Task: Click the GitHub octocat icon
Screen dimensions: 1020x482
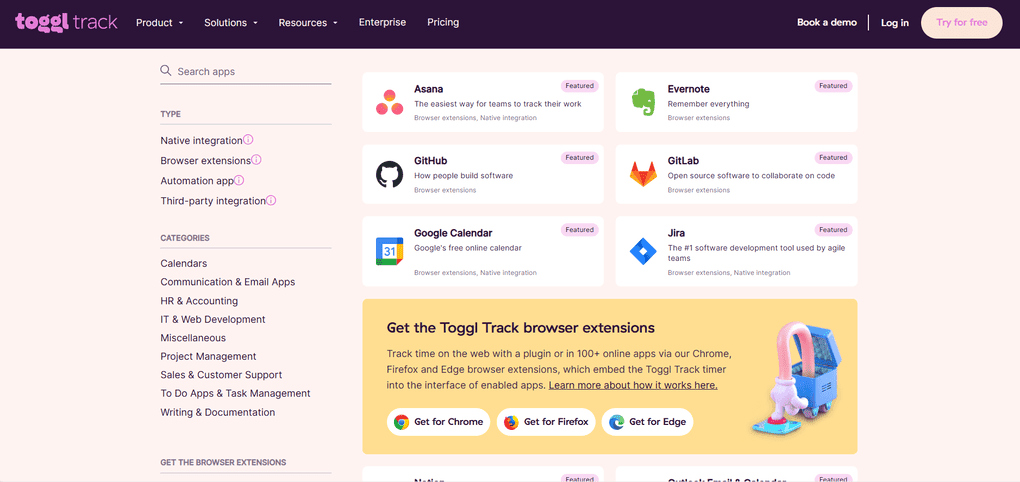Action: click(x=389, y=174)
